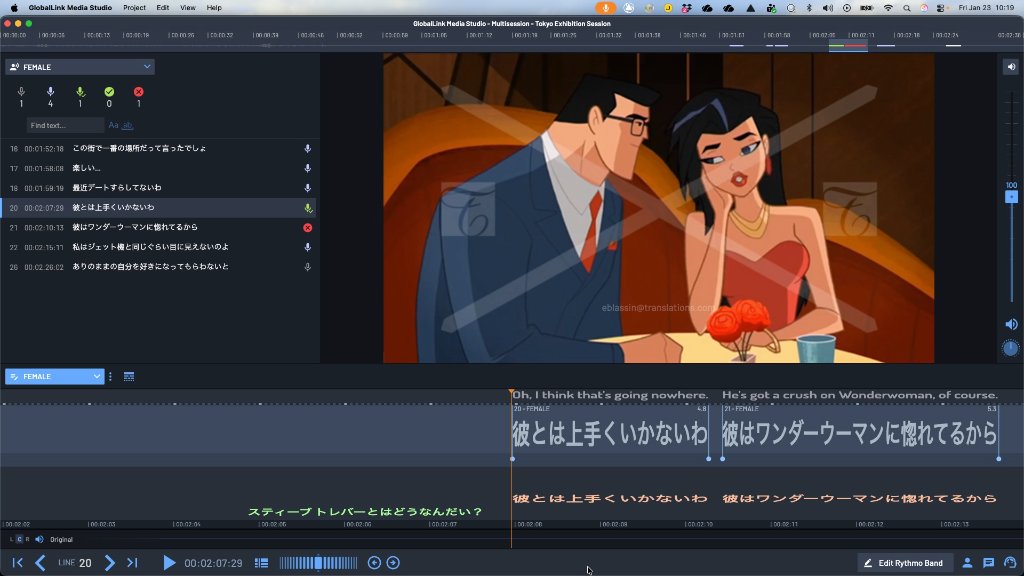
Task: Click the headset support icon
Action: (x=1009, y=563)
